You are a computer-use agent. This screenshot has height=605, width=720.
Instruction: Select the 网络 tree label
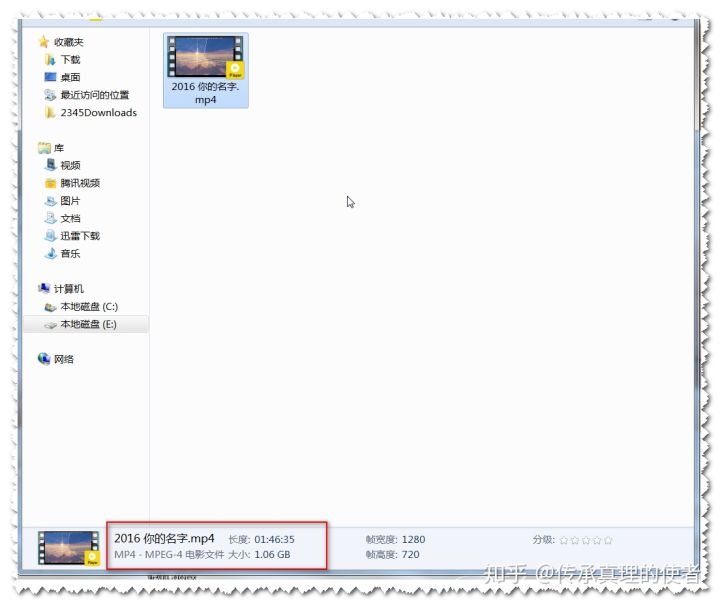coord(64,359)
